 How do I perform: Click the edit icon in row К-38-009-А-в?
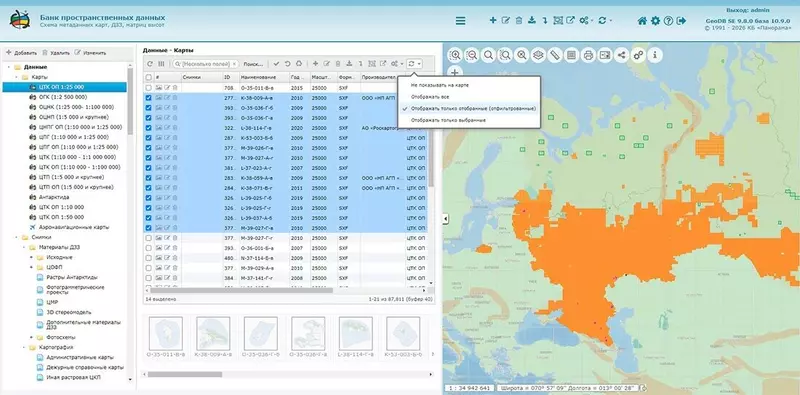click(x=167, y=98)
